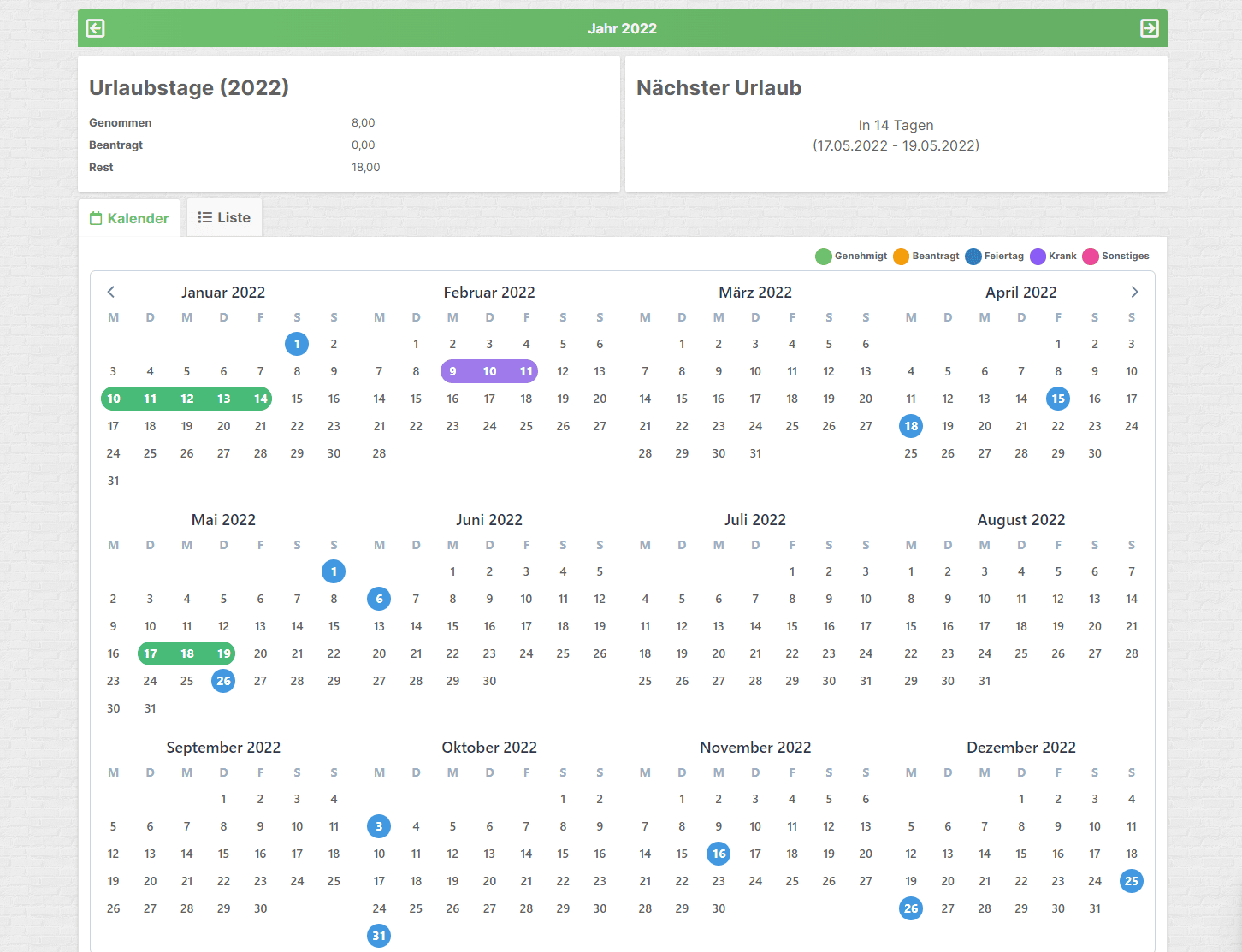Open the Liste tab
The height and width of the screenshot is (952, 1242).
[225, 217]
